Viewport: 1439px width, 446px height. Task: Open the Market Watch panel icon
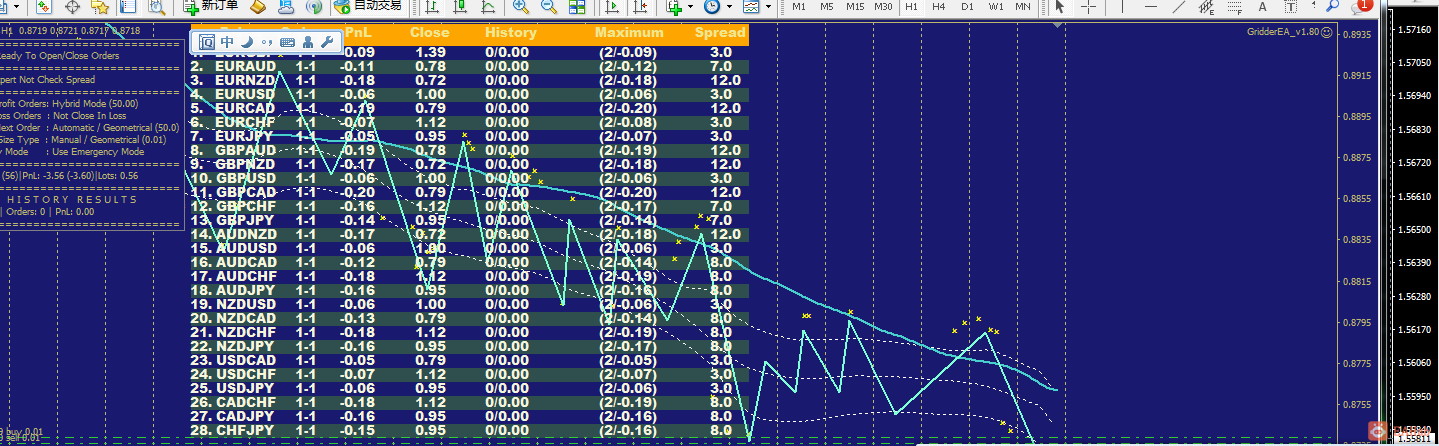click(x=44, y=6)
